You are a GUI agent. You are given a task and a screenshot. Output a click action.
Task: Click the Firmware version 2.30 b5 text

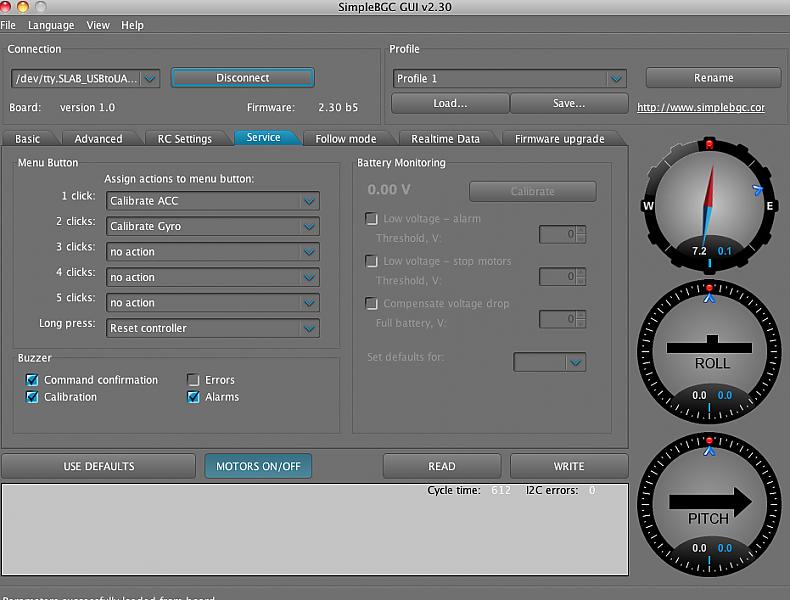tap(338, 107)
